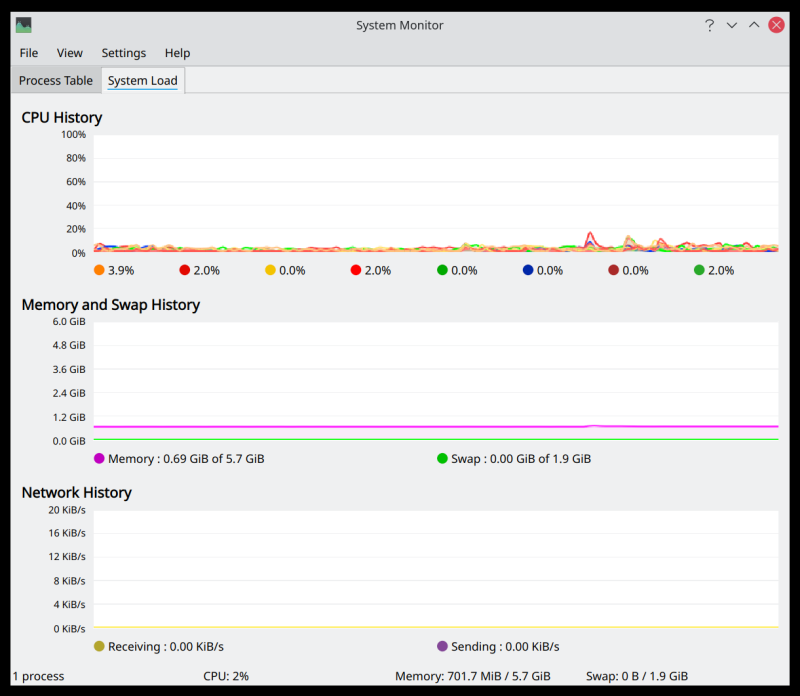Open the Help menu
The height and width of the screenshot is (696, 800).
point(177,53)
